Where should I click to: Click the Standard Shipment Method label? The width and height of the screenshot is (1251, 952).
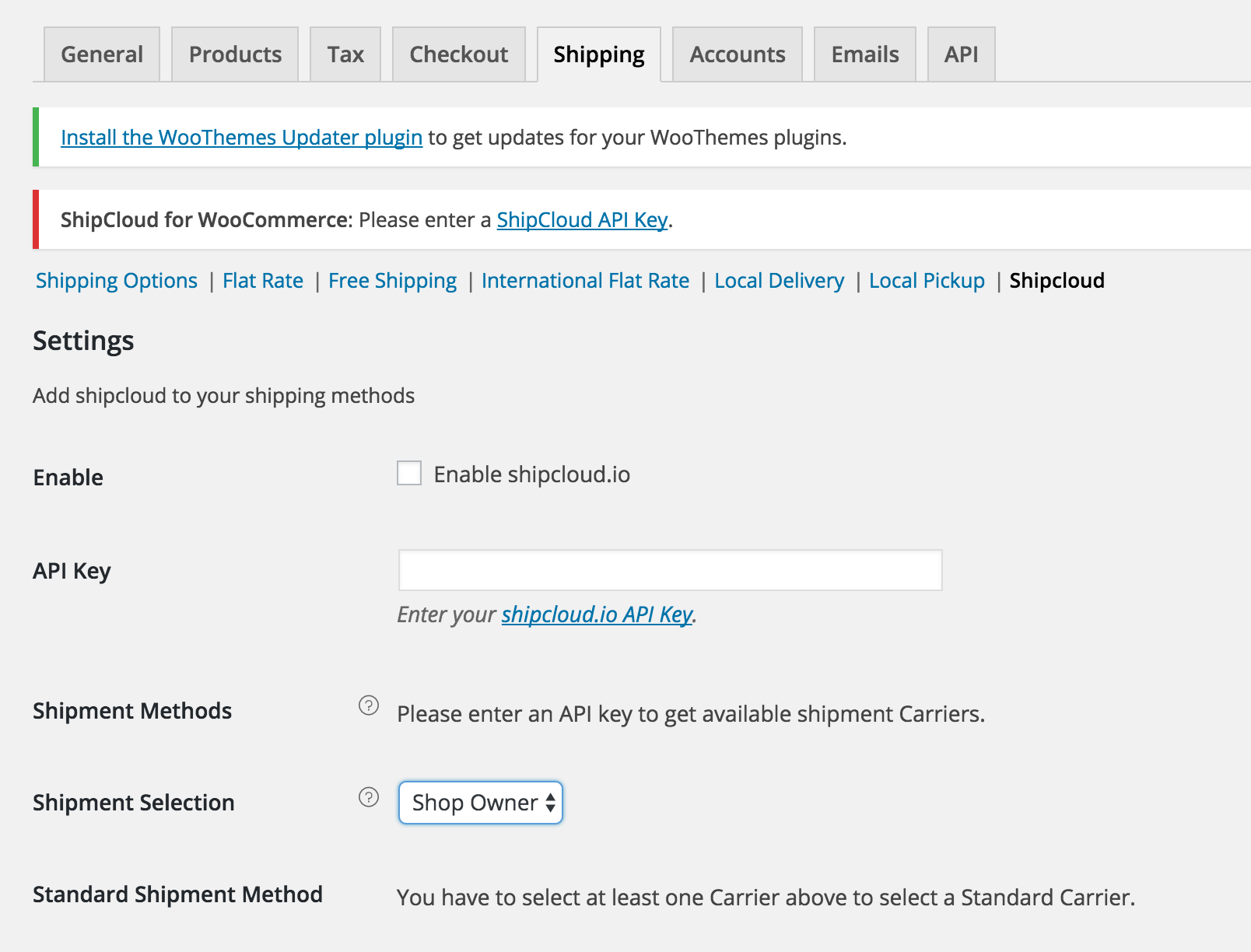(x=178, y=894)
